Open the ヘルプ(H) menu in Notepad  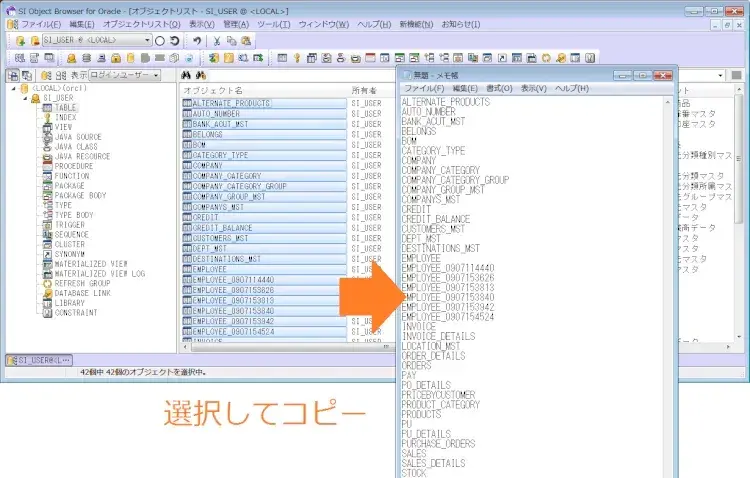point(572,88)
